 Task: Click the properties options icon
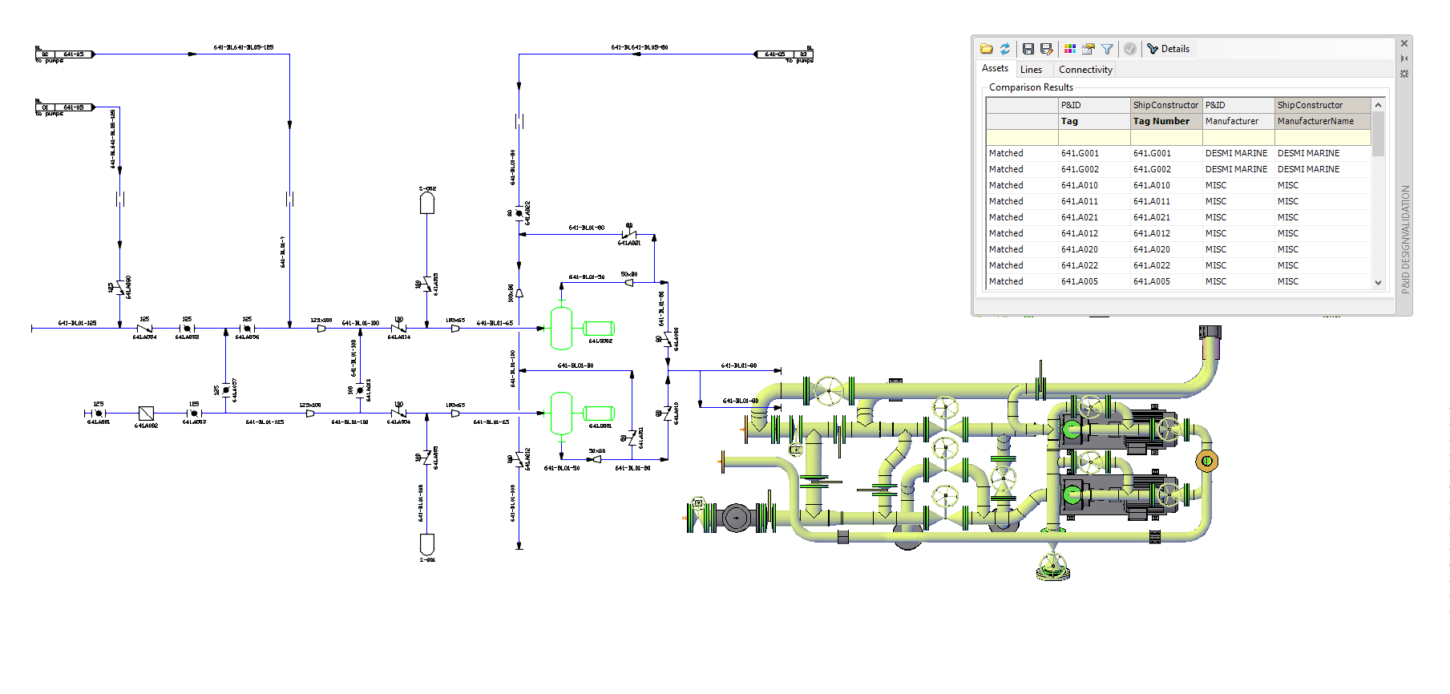tap(1088, 49)
